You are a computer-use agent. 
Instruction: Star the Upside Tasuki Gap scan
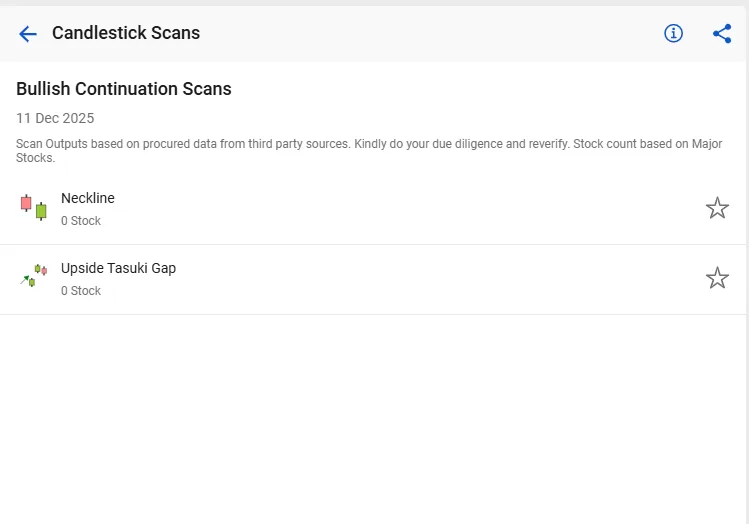[717, 278]
